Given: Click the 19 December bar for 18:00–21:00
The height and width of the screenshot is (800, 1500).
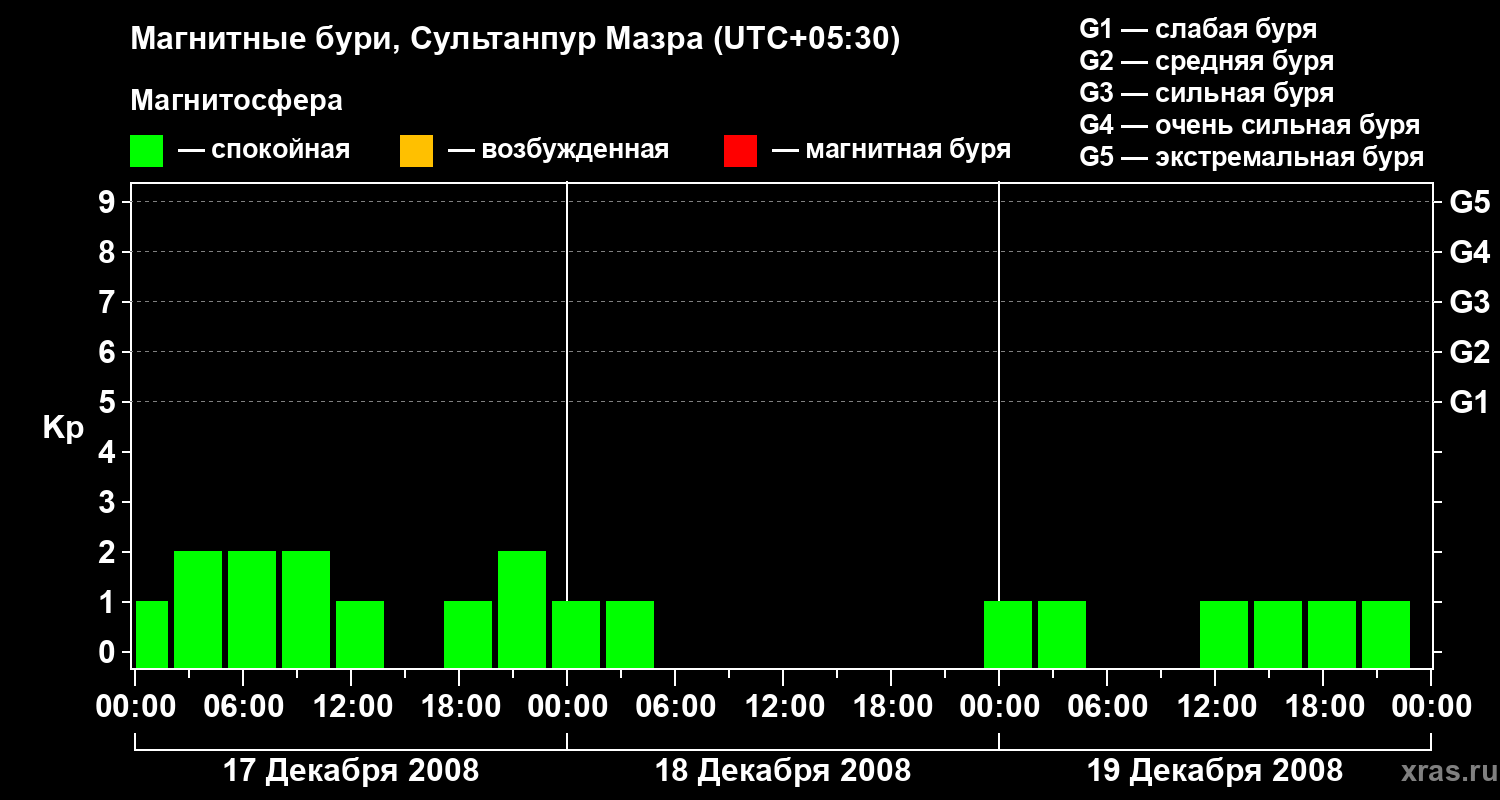Looking at the screenshot, I should 1332,634.
